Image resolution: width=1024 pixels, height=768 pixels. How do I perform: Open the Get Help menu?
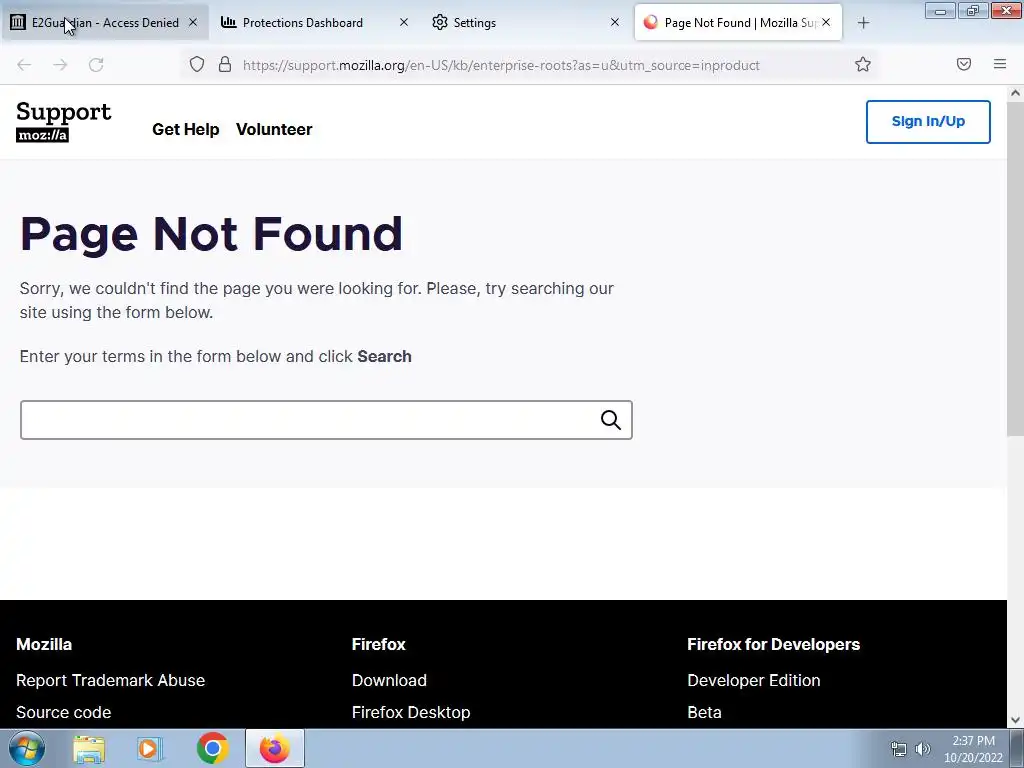185,129
